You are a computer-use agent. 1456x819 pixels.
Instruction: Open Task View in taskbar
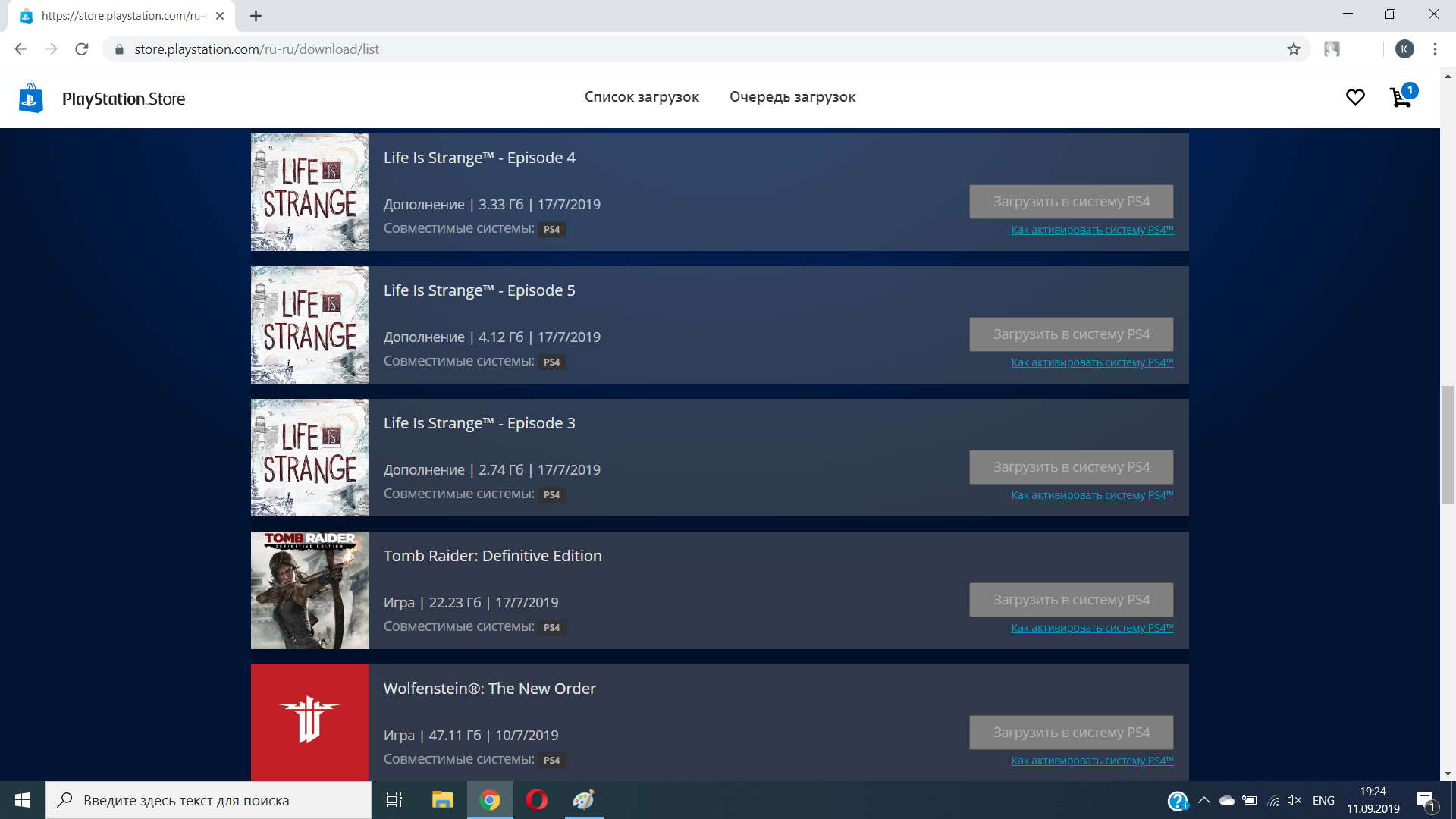click(x=394, y=800)
